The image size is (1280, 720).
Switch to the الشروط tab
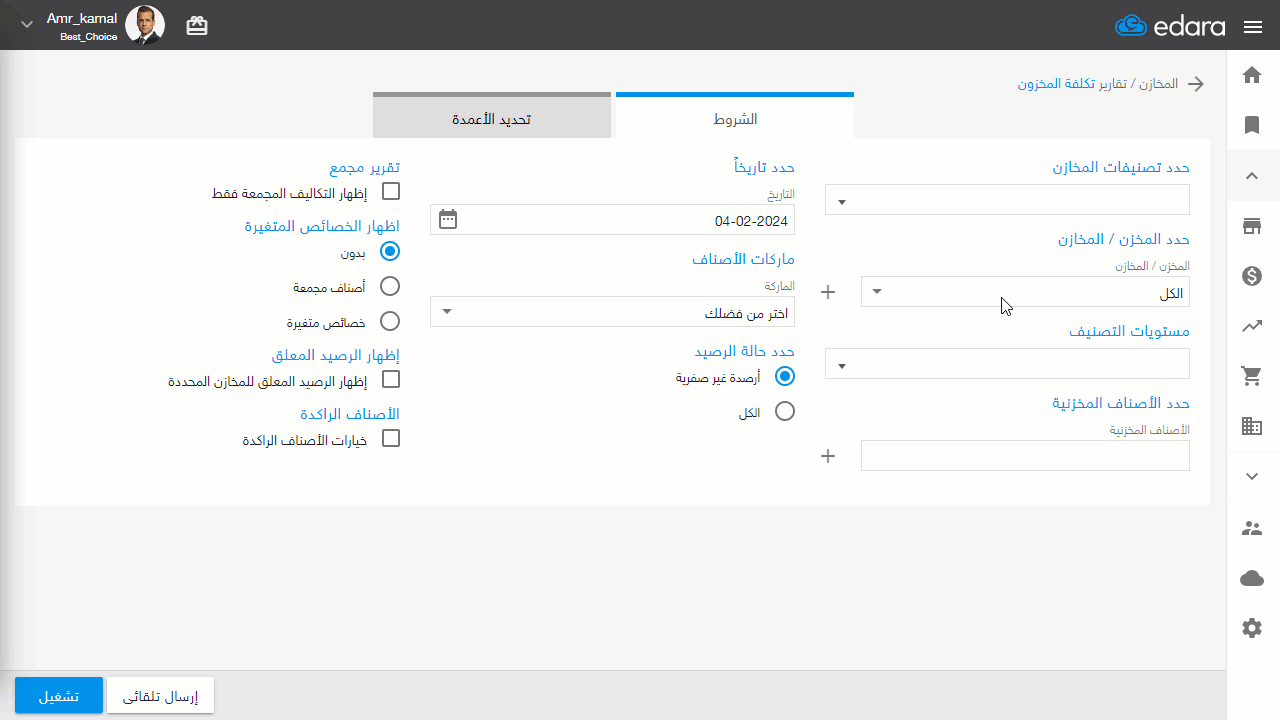(735, 117)
